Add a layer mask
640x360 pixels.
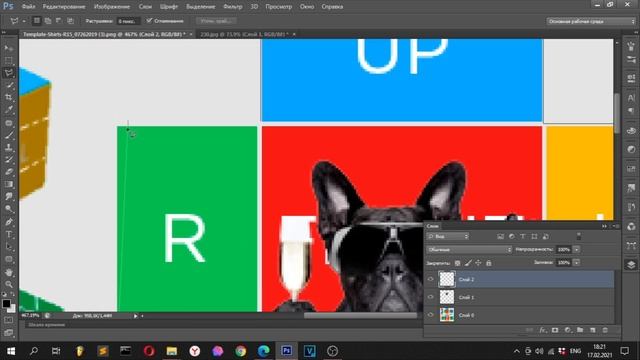(555, 330)
